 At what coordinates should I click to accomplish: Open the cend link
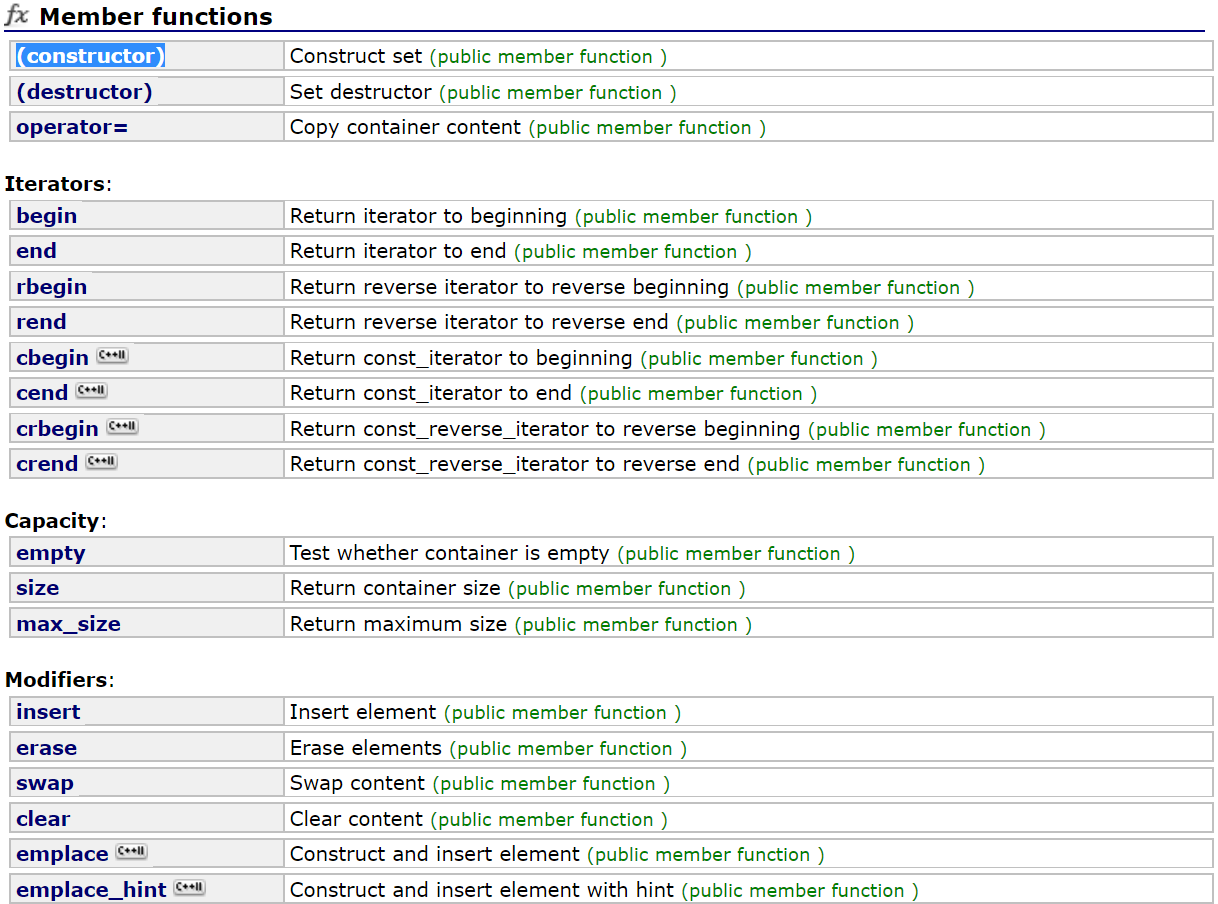42,393
